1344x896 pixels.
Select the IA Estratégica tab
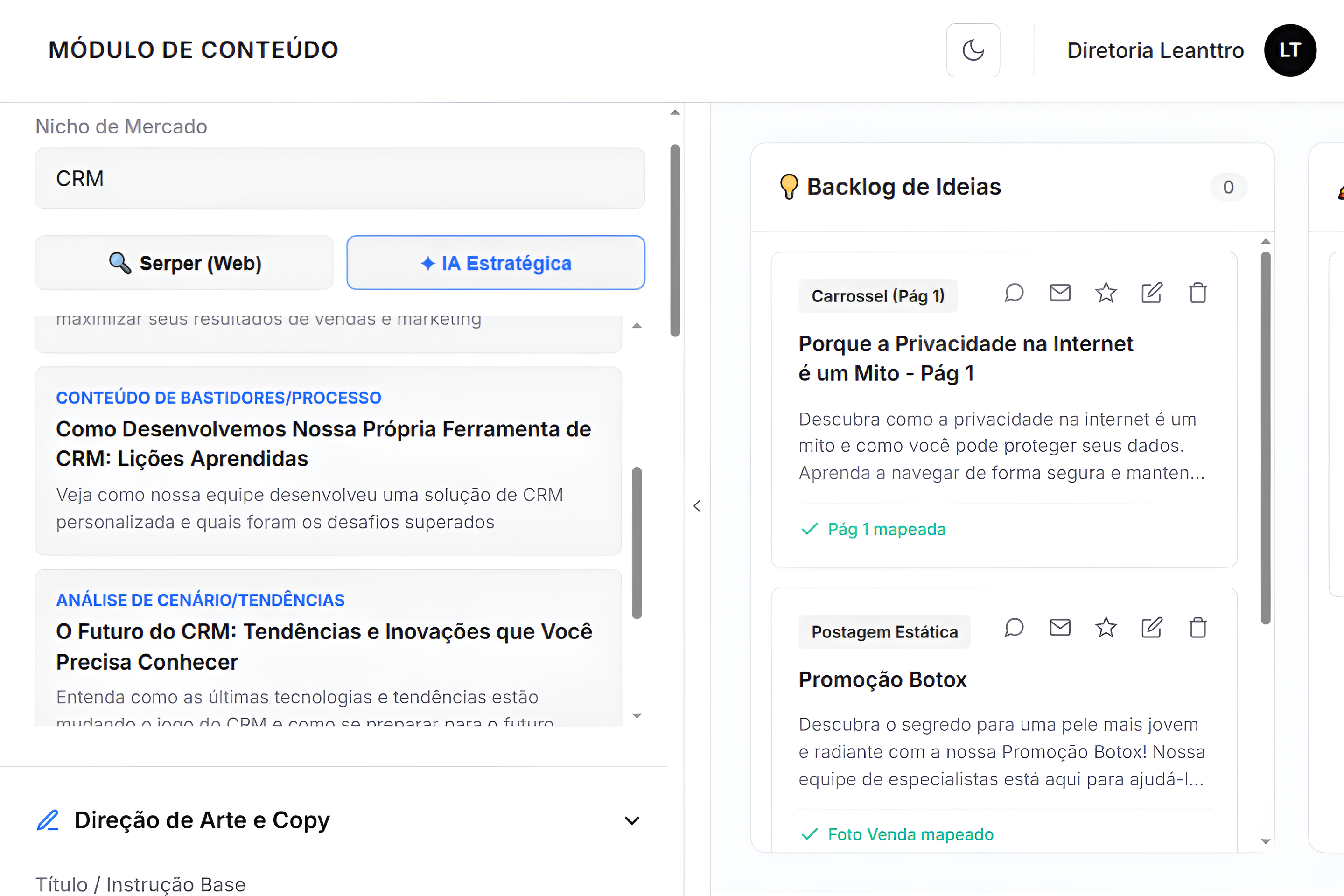496,262
